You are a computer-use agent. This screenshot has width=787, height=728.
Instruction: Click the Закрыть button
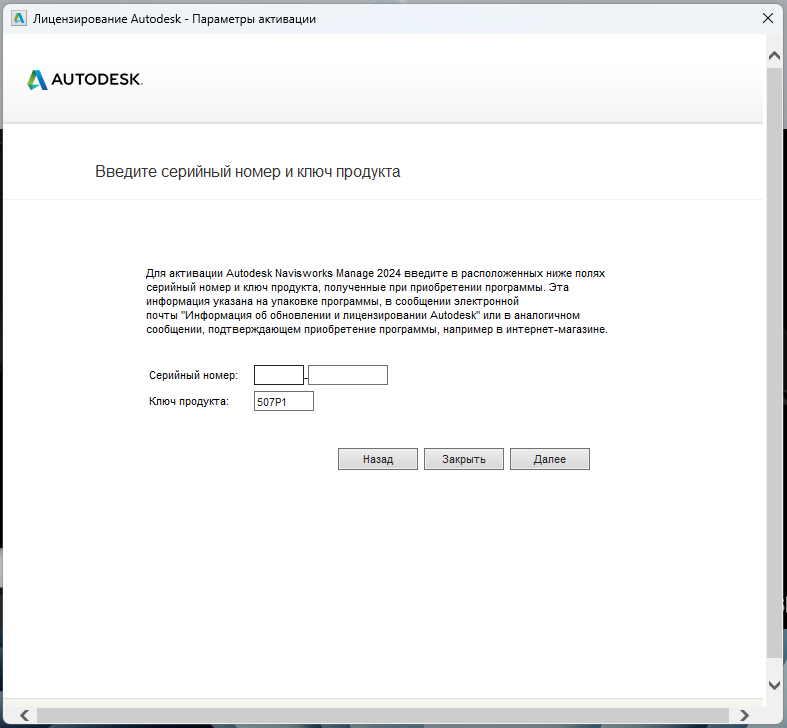[464, 459]
